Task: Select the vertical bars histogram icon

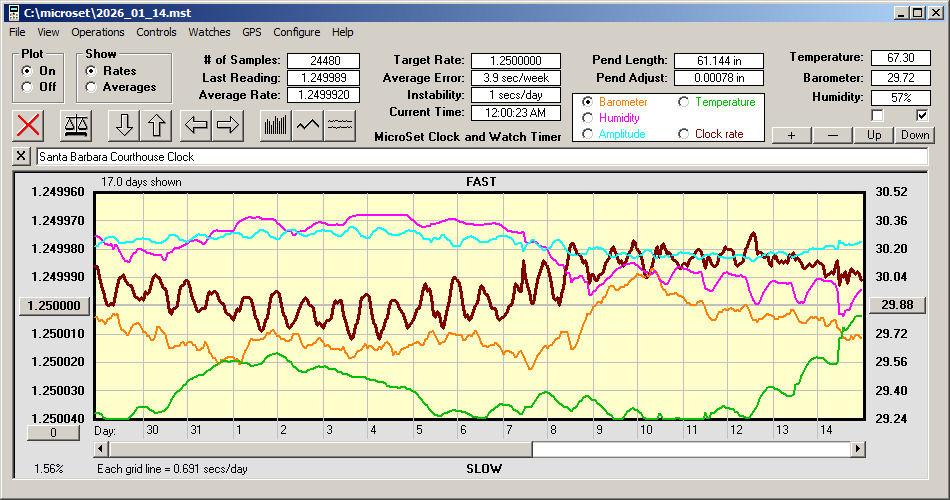Action: coord(275,125)
